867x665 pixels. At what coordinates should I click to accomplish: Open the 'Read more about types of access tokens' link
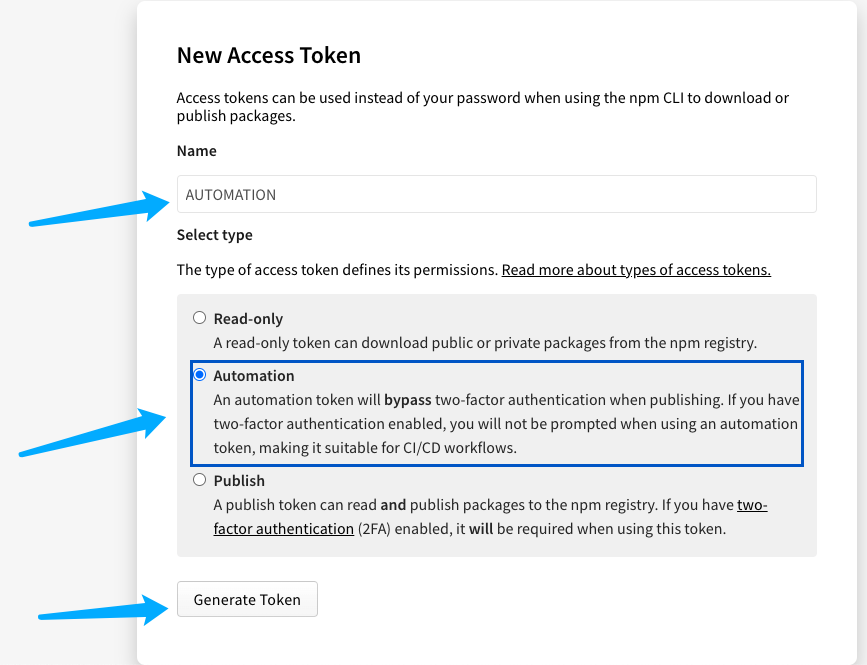pos(636,270)
